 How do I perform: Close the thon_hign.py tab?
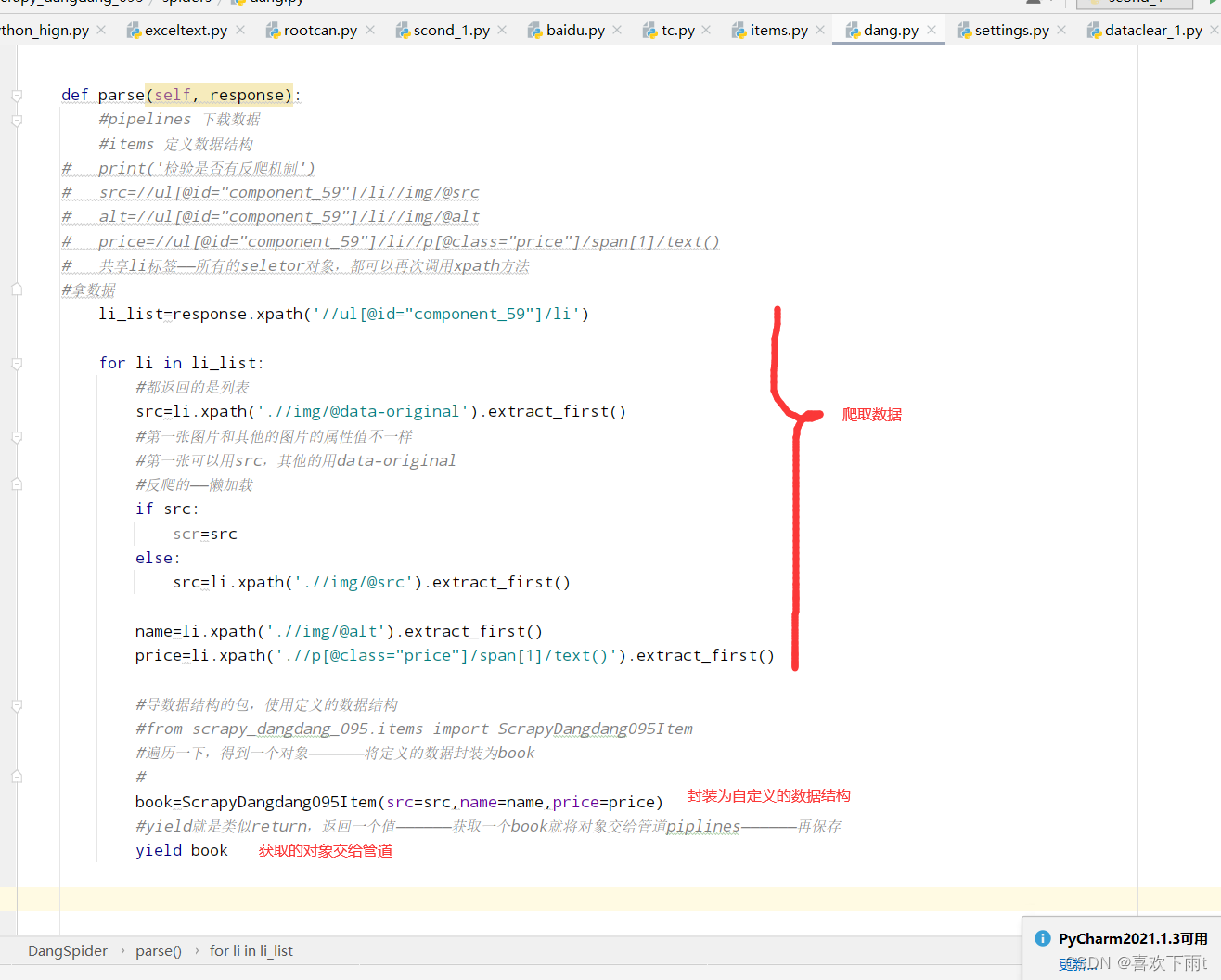pyautogui.click(x=101, y=30)
